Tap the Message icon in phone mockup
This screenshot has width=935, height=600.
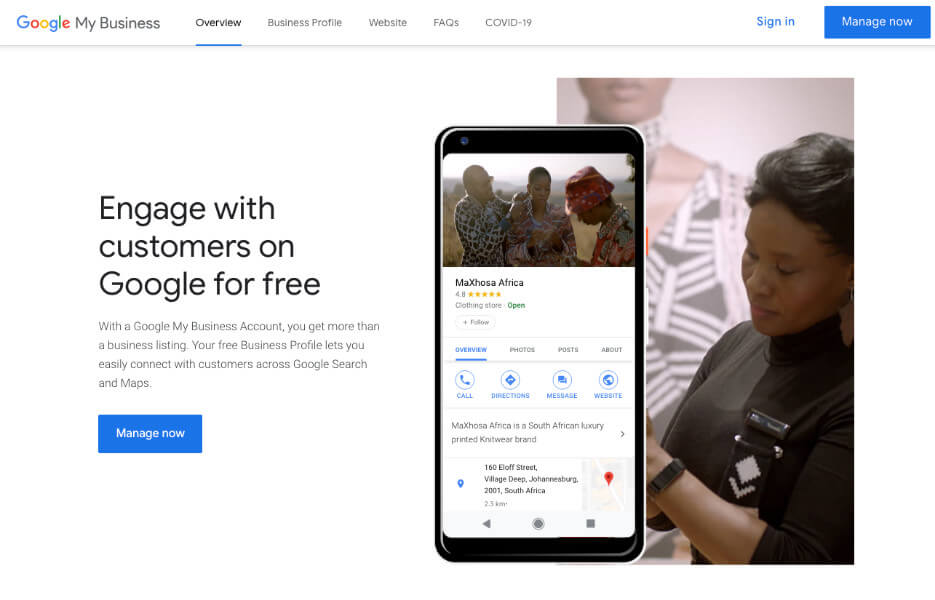(x=562, y=380)
